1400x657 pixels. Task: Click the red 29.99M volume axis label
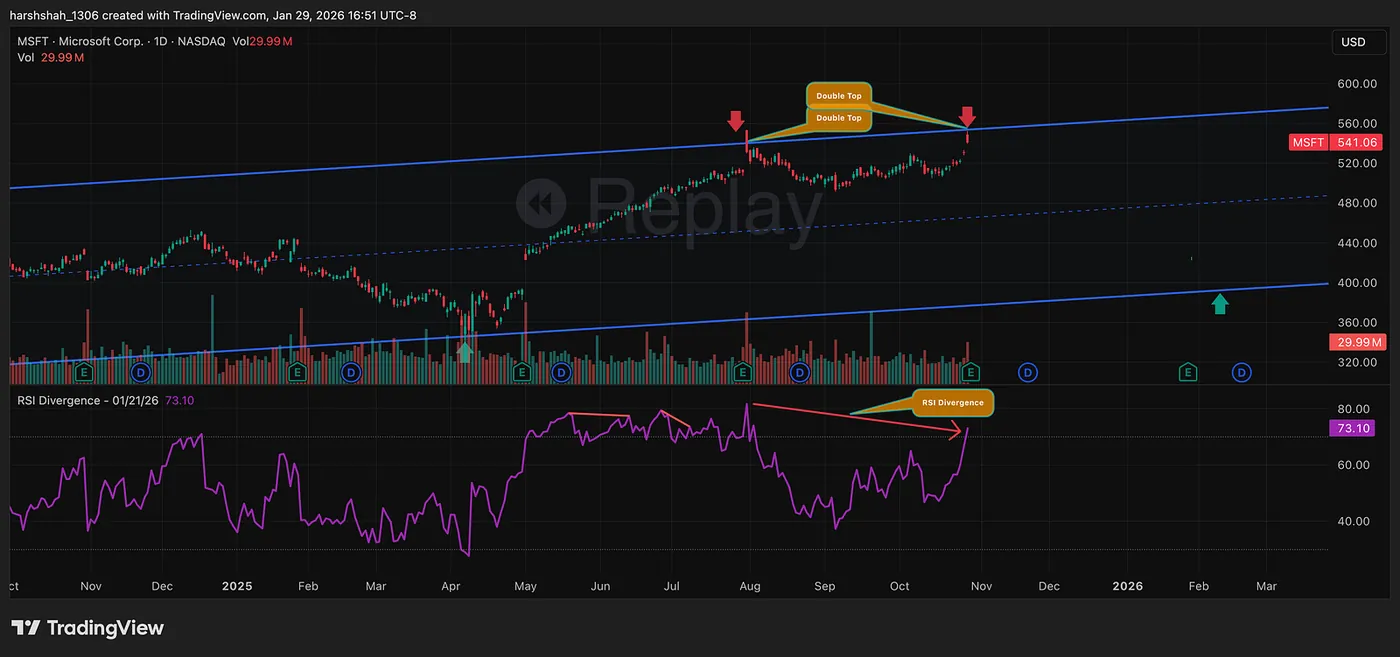pyautogui.click(x=1356, y=342)
